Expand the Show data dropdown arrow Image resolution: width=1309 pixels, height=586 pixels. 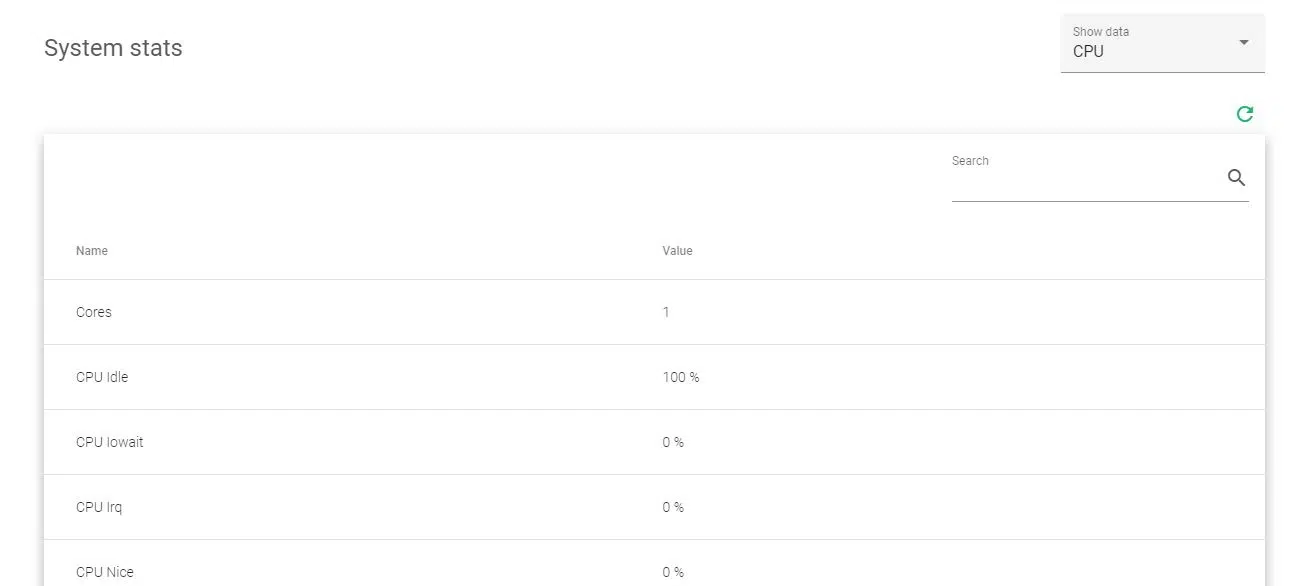(x=1243, y=42)
